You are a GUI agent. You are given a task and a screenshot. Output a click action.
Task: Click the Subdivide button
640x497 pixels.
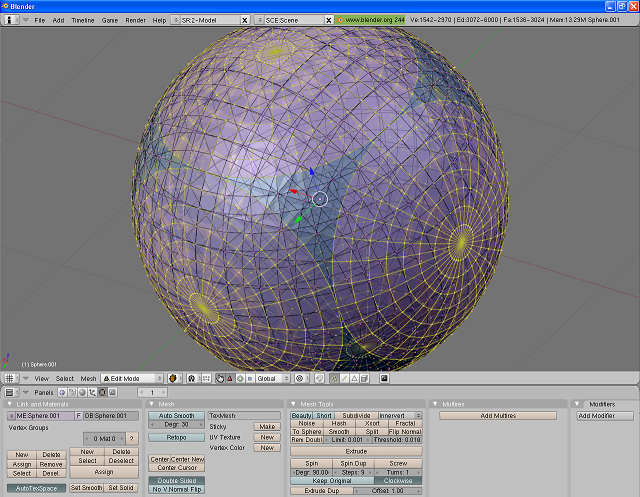tap(356, 415)
